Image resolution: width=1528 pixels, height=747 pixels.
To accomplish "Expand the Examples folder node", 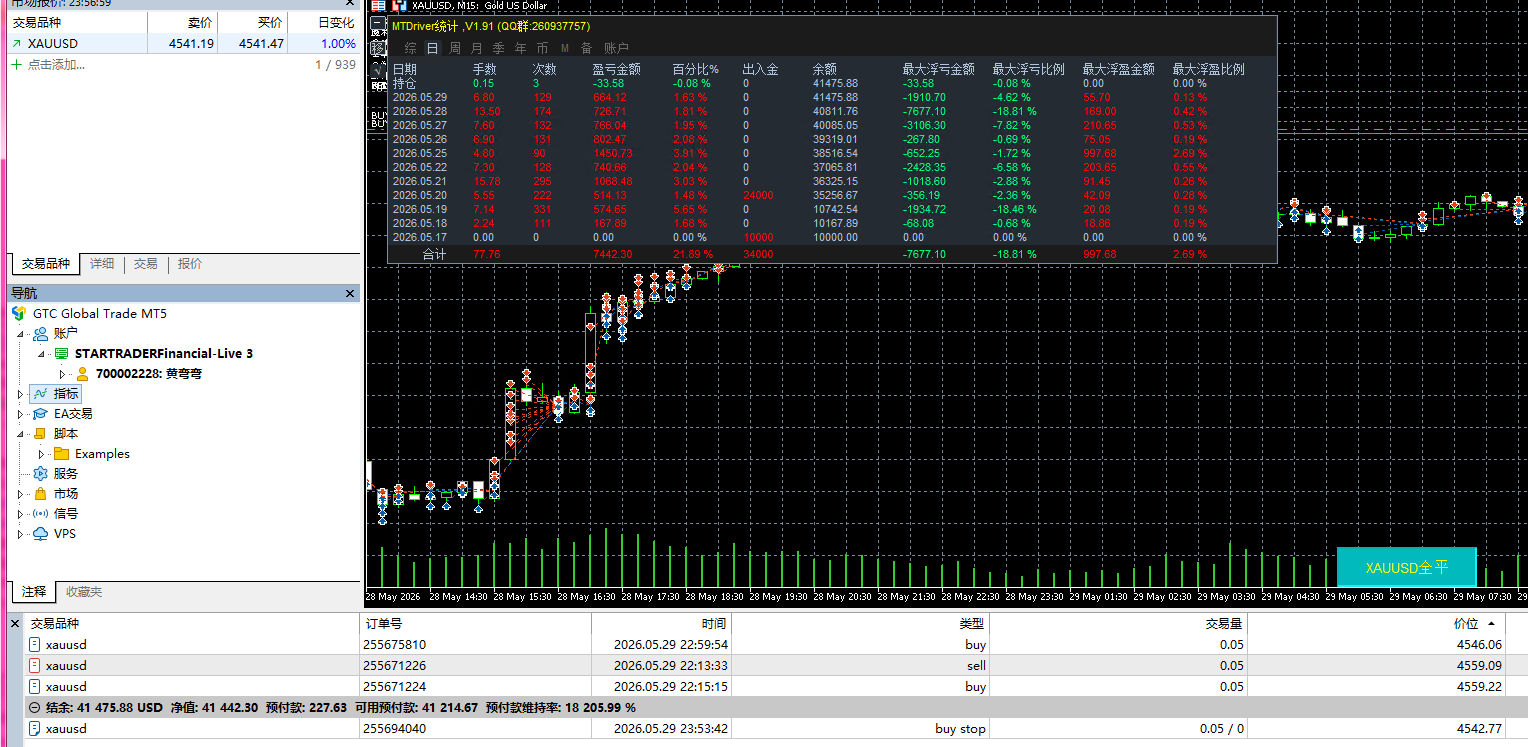I will (42, 454).
